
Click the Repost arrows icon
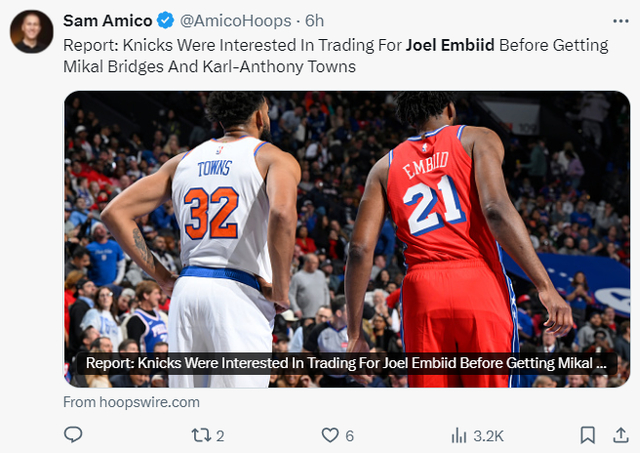pos(200,435)
